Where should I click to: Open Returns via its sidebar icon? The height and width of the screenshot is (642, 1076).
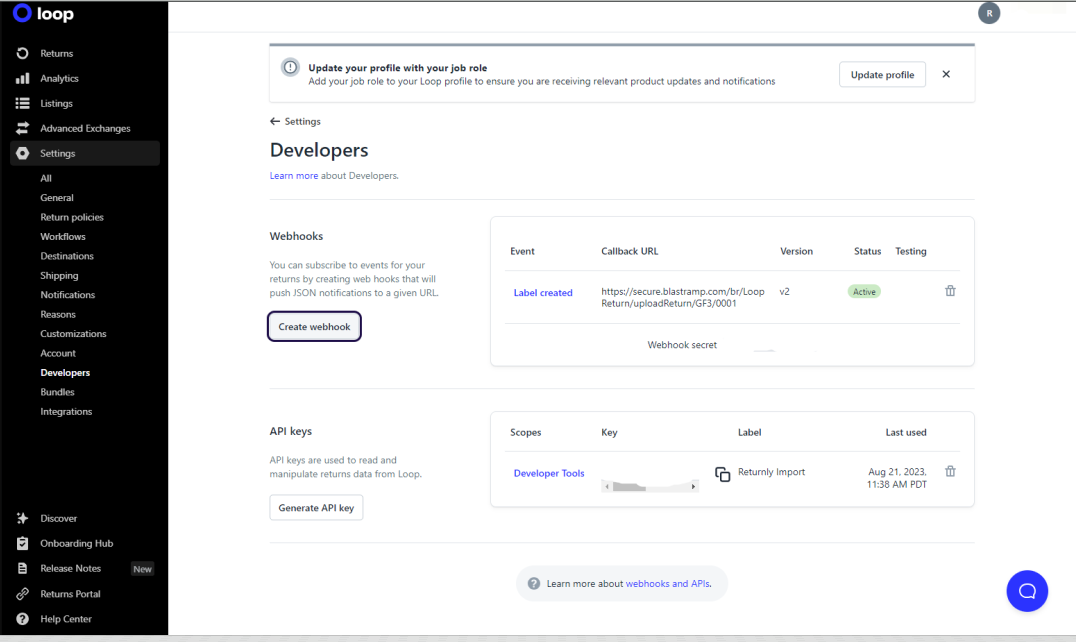23,53
